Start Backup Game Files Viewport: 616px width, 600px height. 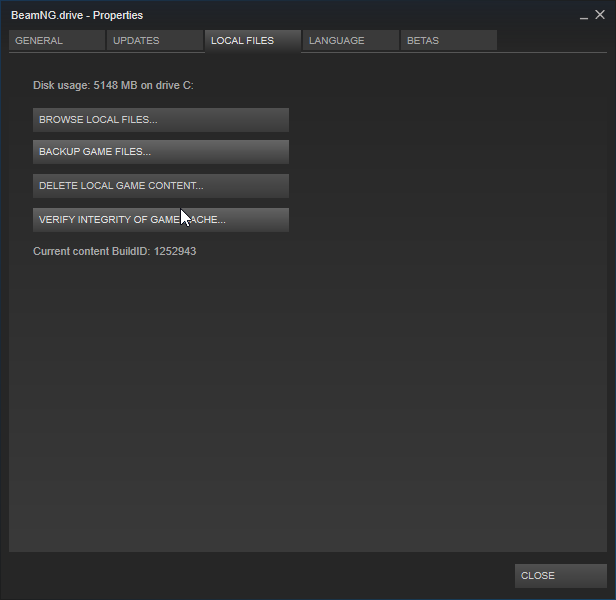[161, 152]
